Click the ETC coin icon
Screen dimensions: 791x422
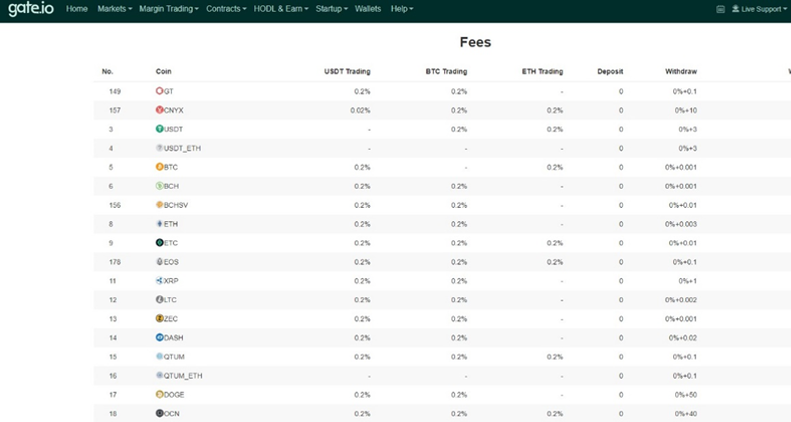coord(159,243)
